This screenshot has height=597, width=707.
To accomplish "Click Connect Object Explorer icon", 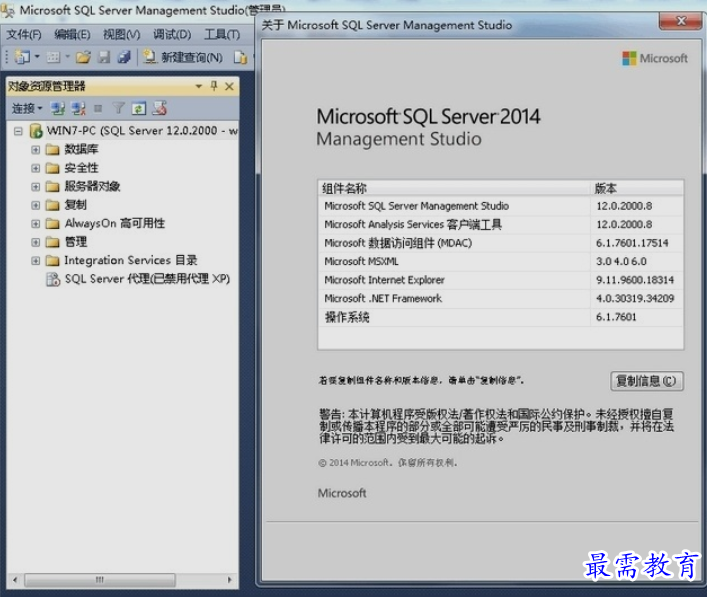I will [57, 108].
